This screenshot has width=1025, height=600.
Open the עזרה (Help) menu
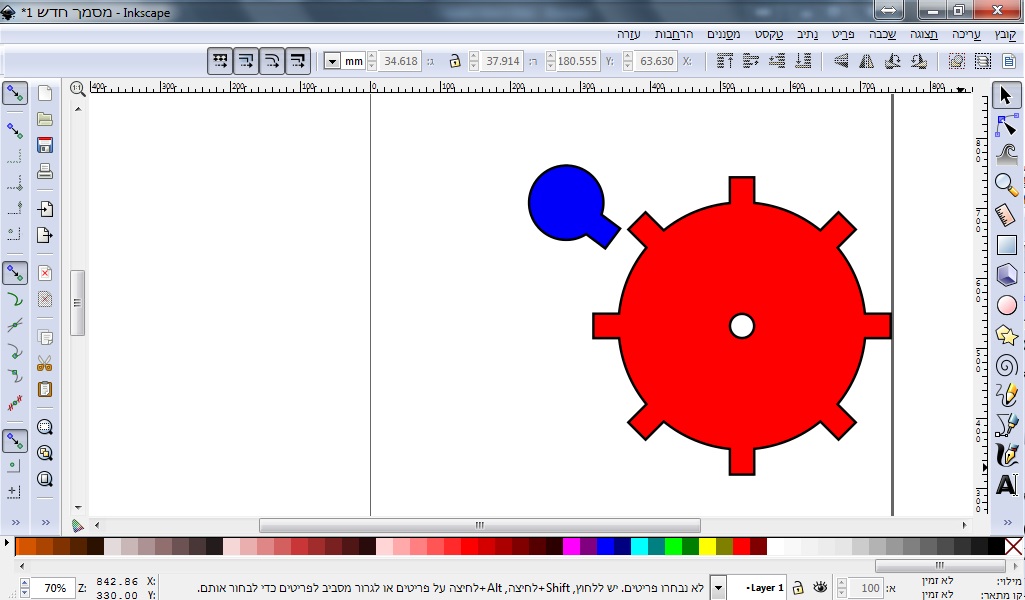pyautogui.click(x=628, y=34)
